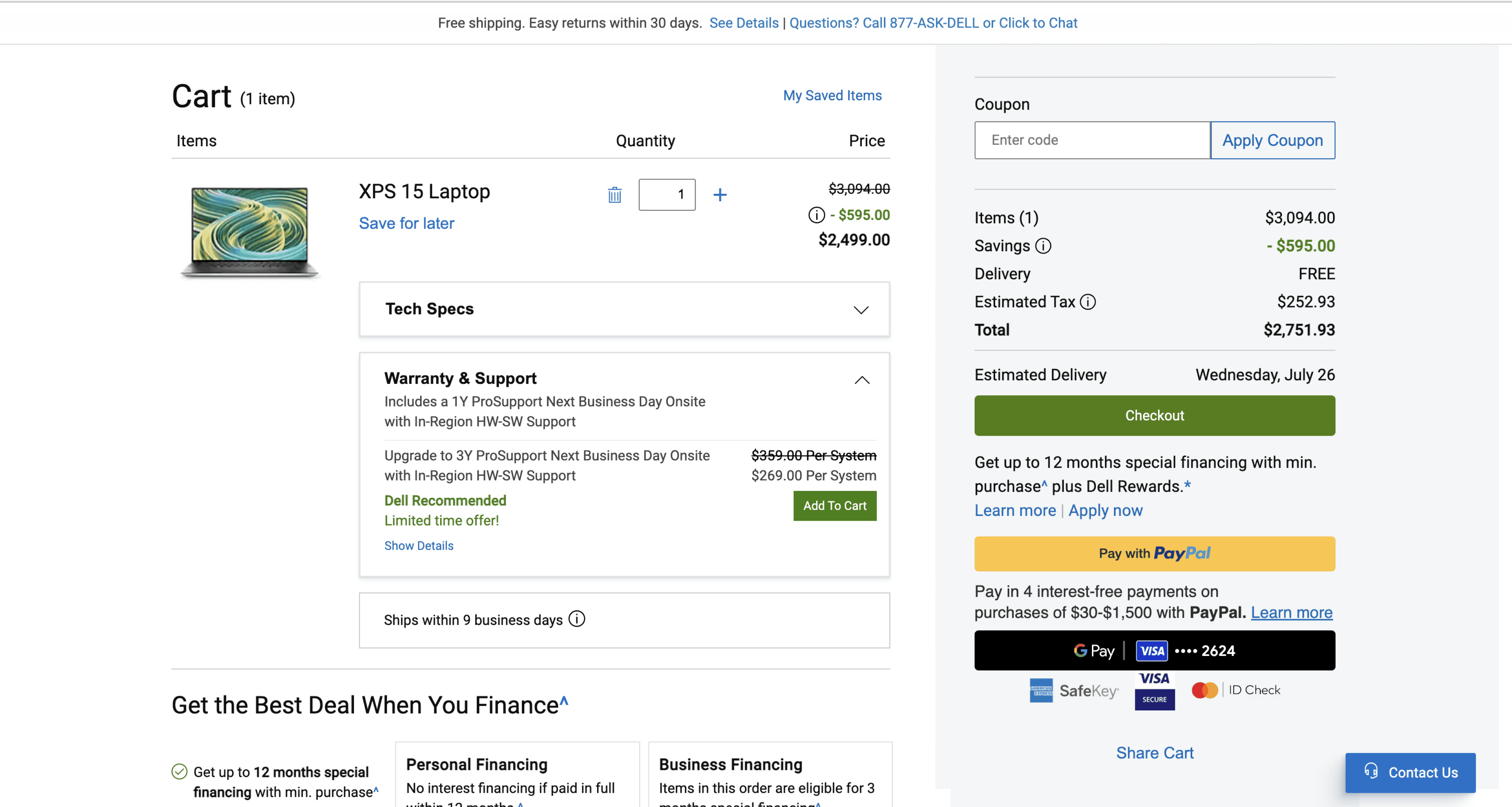Image resolution: width=1512 pixels, height=807 pixels.
Task: Open the Savings info icon in summary
Action: pyautogui.click(x=1043, y=246)
